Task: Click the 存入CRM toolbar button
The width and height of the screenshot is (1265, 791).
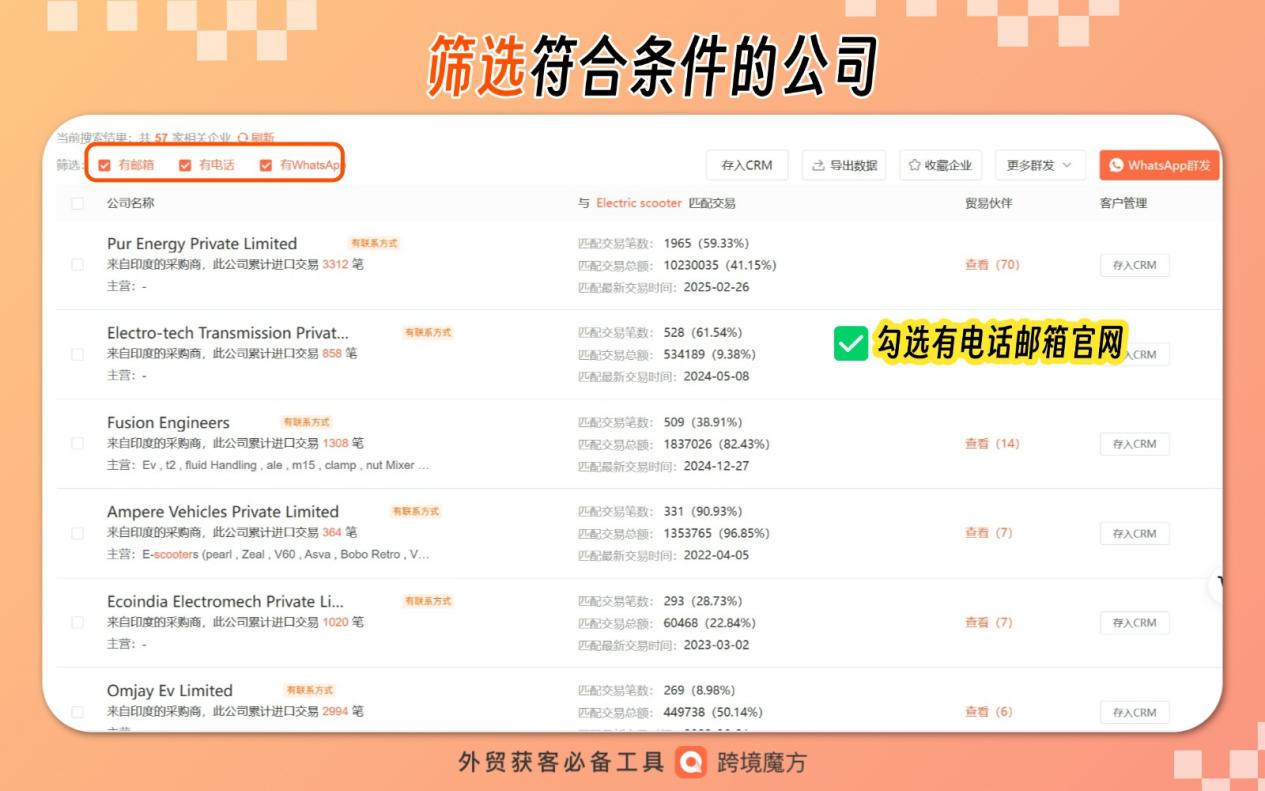Action: coord(747,165)
